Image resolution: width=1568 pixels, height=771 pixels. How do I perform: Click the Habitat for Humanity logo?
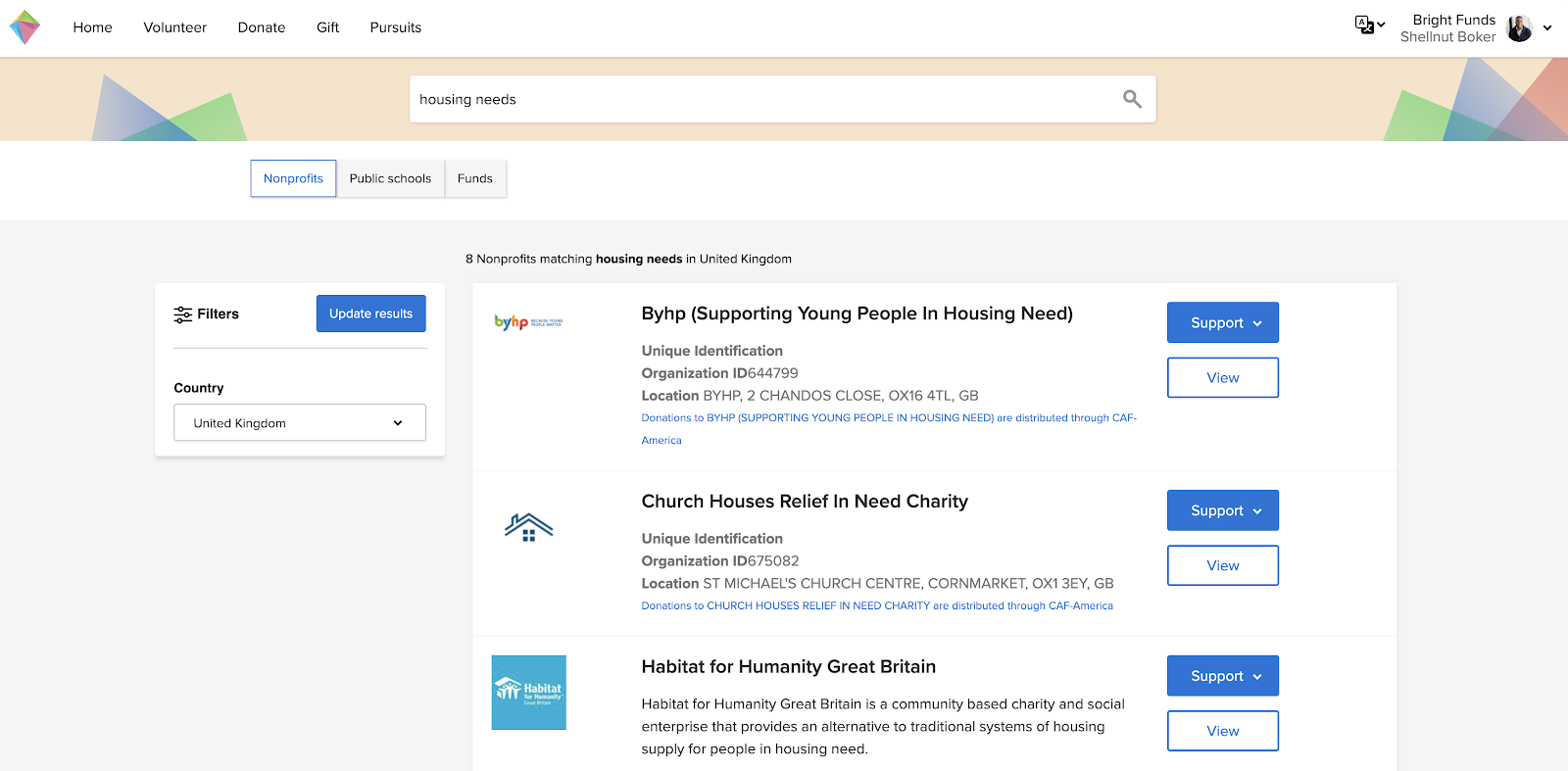[528, 693]
